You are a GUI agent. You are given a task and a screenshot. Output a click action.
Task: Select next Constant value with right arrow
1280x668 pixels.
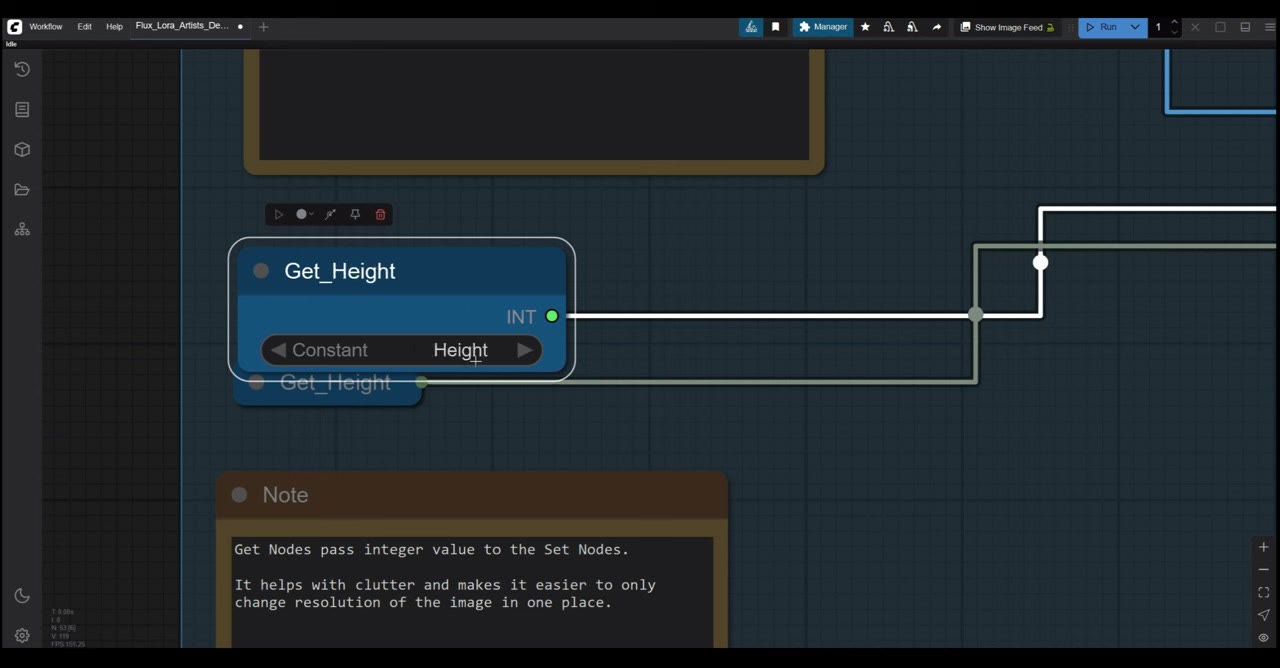coord(525,350)
